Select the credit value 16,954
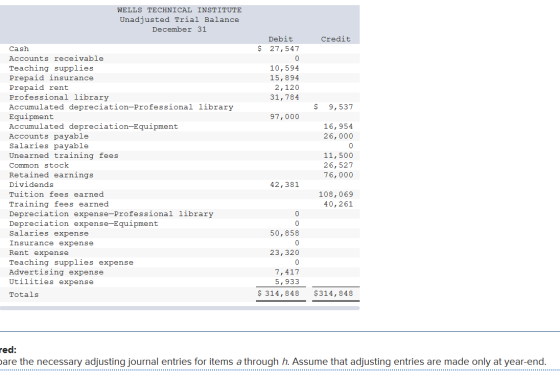 (338, 126)
